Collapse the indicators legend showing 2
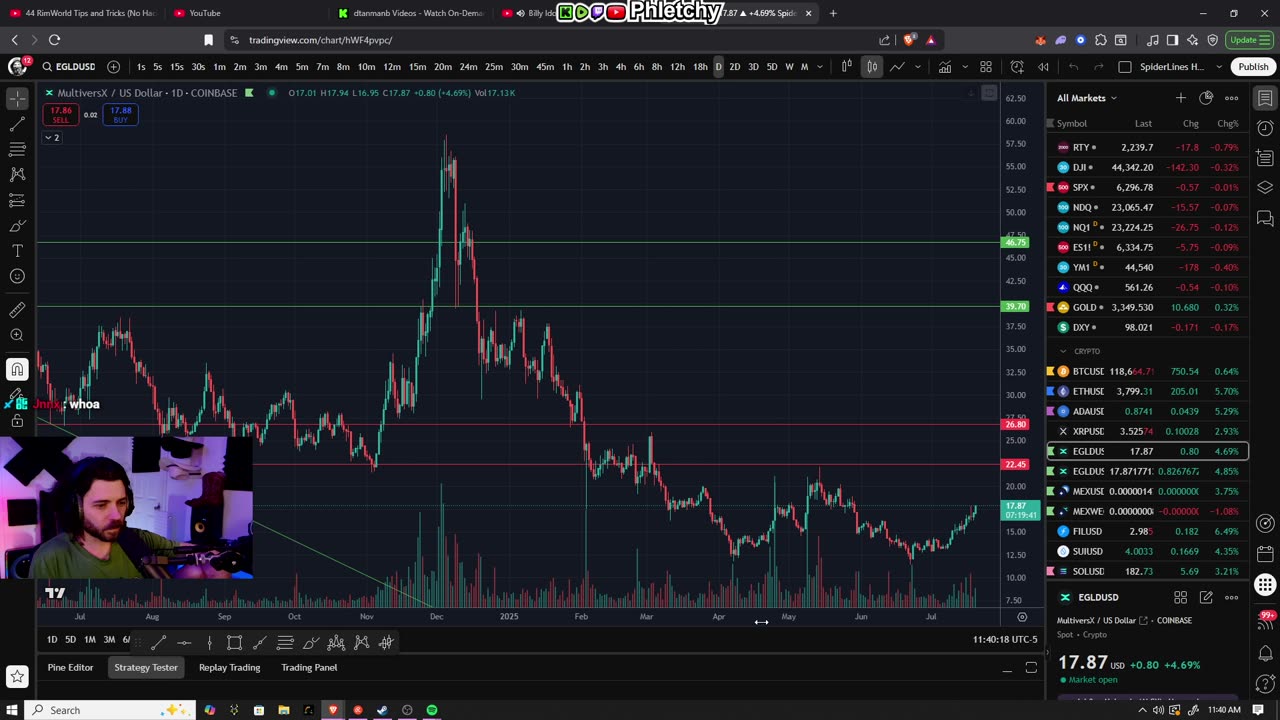 coord(52,137)
